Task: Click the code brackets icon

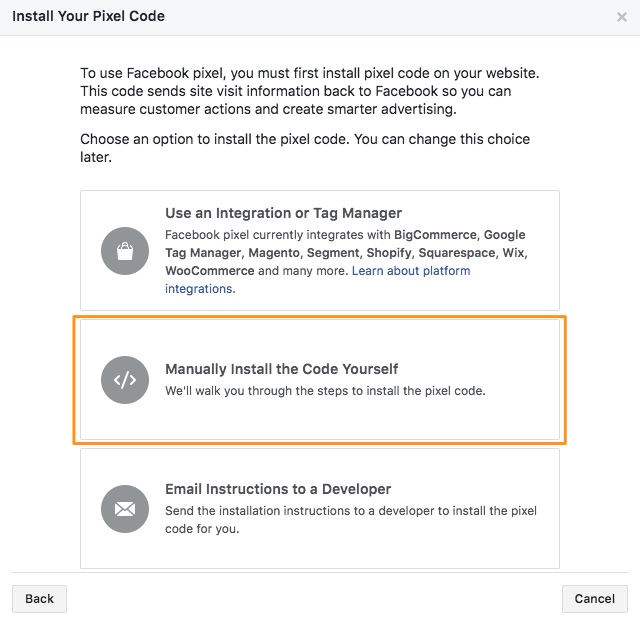Action: coord(125,380)
